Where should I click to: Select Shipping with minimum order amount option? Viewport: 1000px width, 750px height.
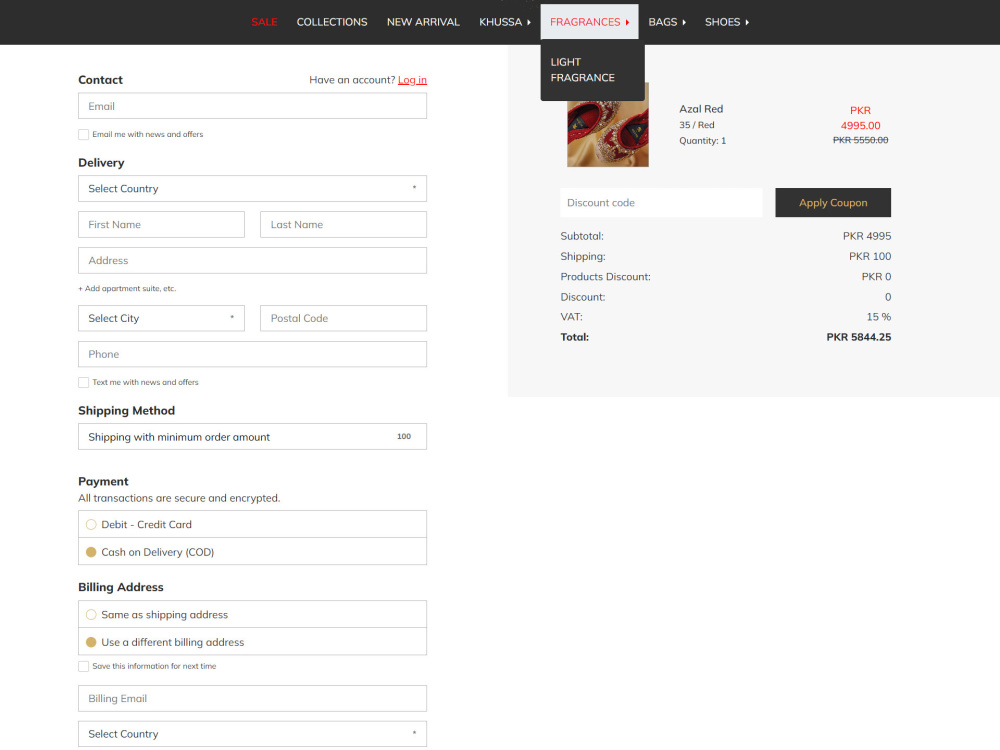(253, 437)
